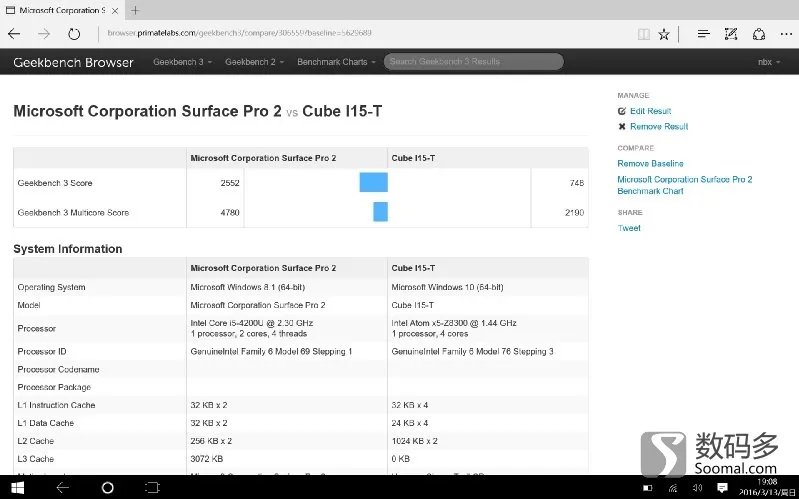Viewport: 799px width, 499px height.
Task: Add page to favorites with star icon
Action: (663, 34)
